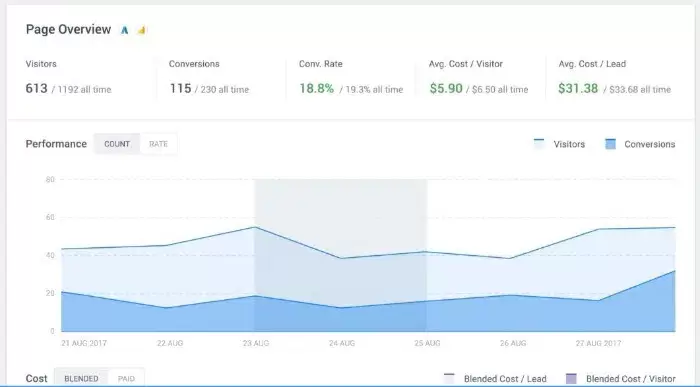700x387 pixels.
Task: Click the 18.8% conversion rate value
Action: tap(317, 88)
